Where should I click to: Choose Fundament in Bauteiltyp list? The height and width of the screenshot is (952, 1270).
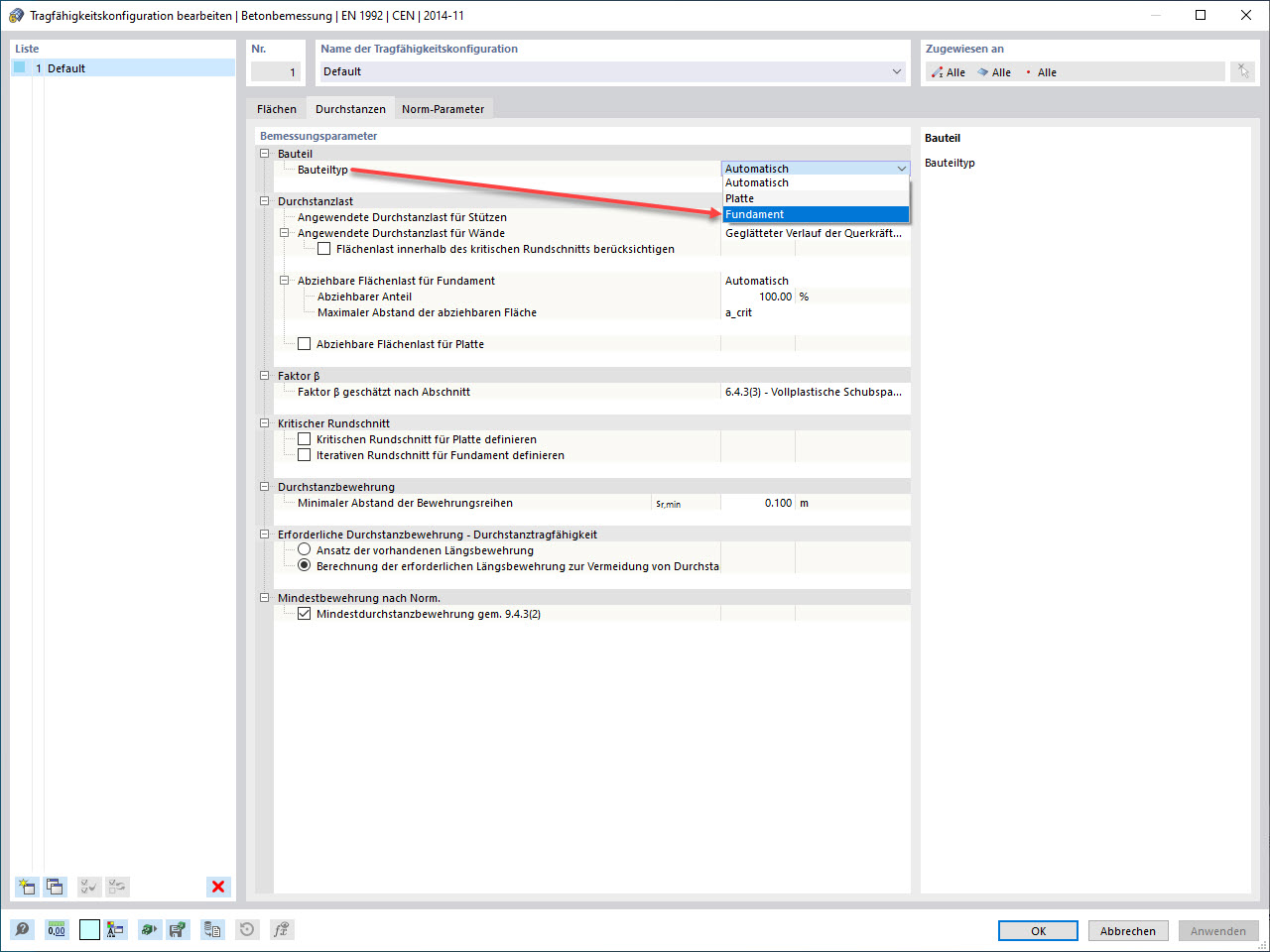[x=816, y=214]
